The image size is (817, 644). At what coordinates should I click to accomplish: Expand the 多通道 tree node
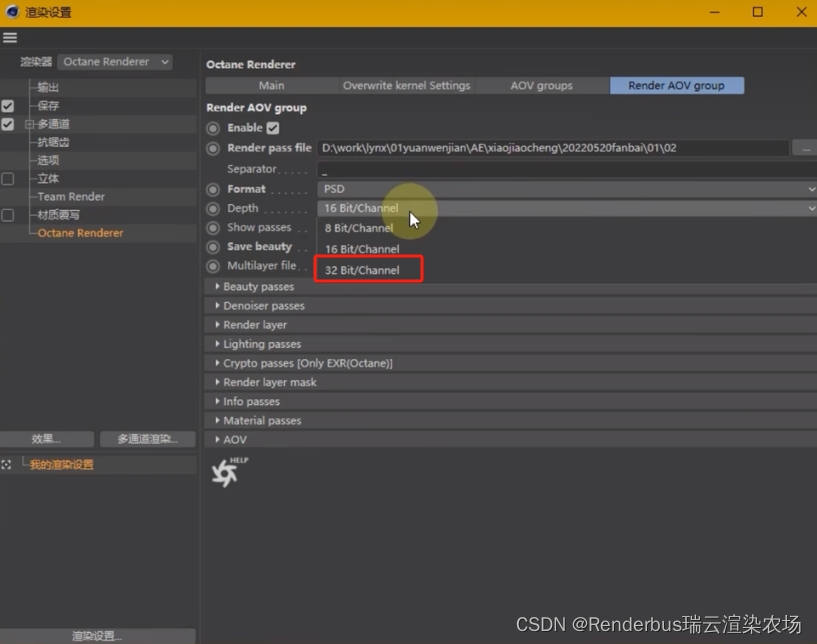click(x=29, y=124)
